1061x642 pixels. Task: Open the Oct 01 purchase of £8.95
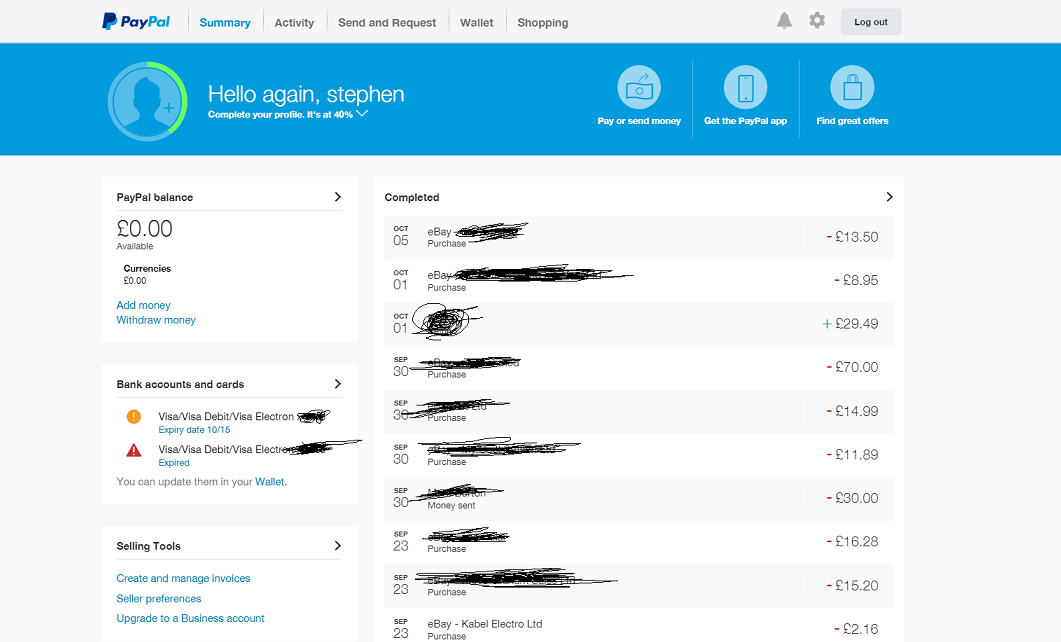click(x=638, y=280)
